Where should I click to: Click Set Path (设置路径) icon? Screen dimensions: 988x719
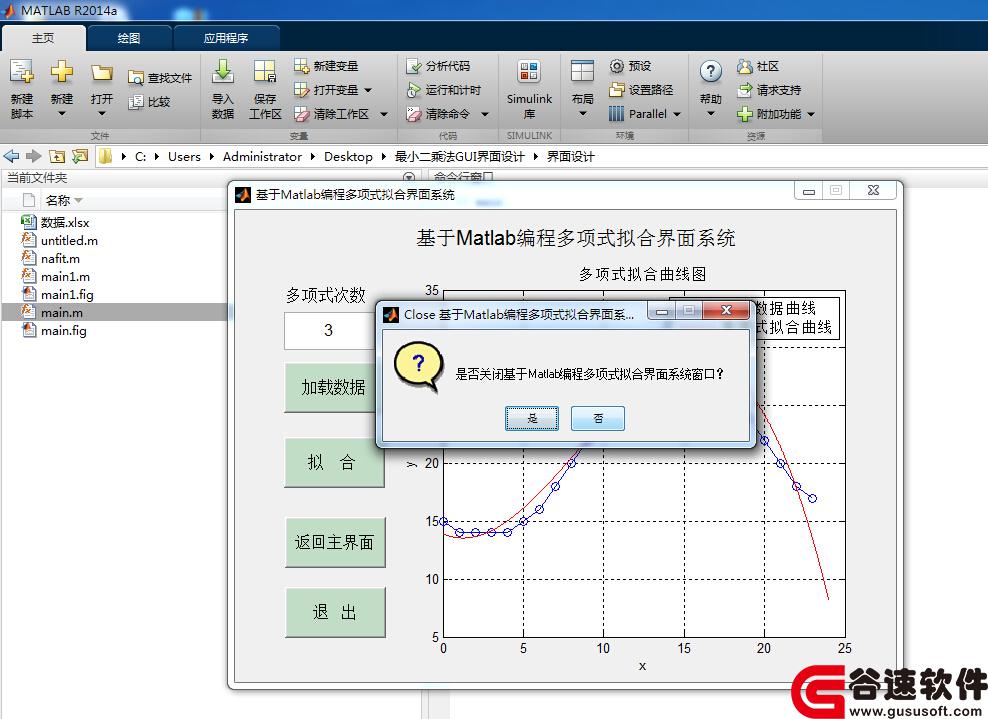[x=617, y=89]
